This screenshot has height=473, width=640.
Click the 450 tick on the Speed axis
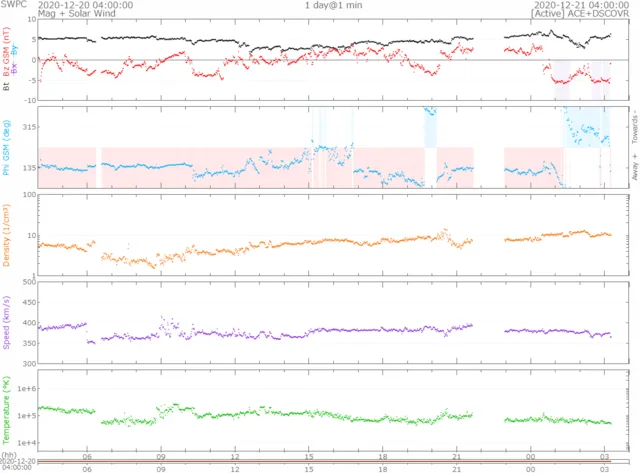(30, 302)
